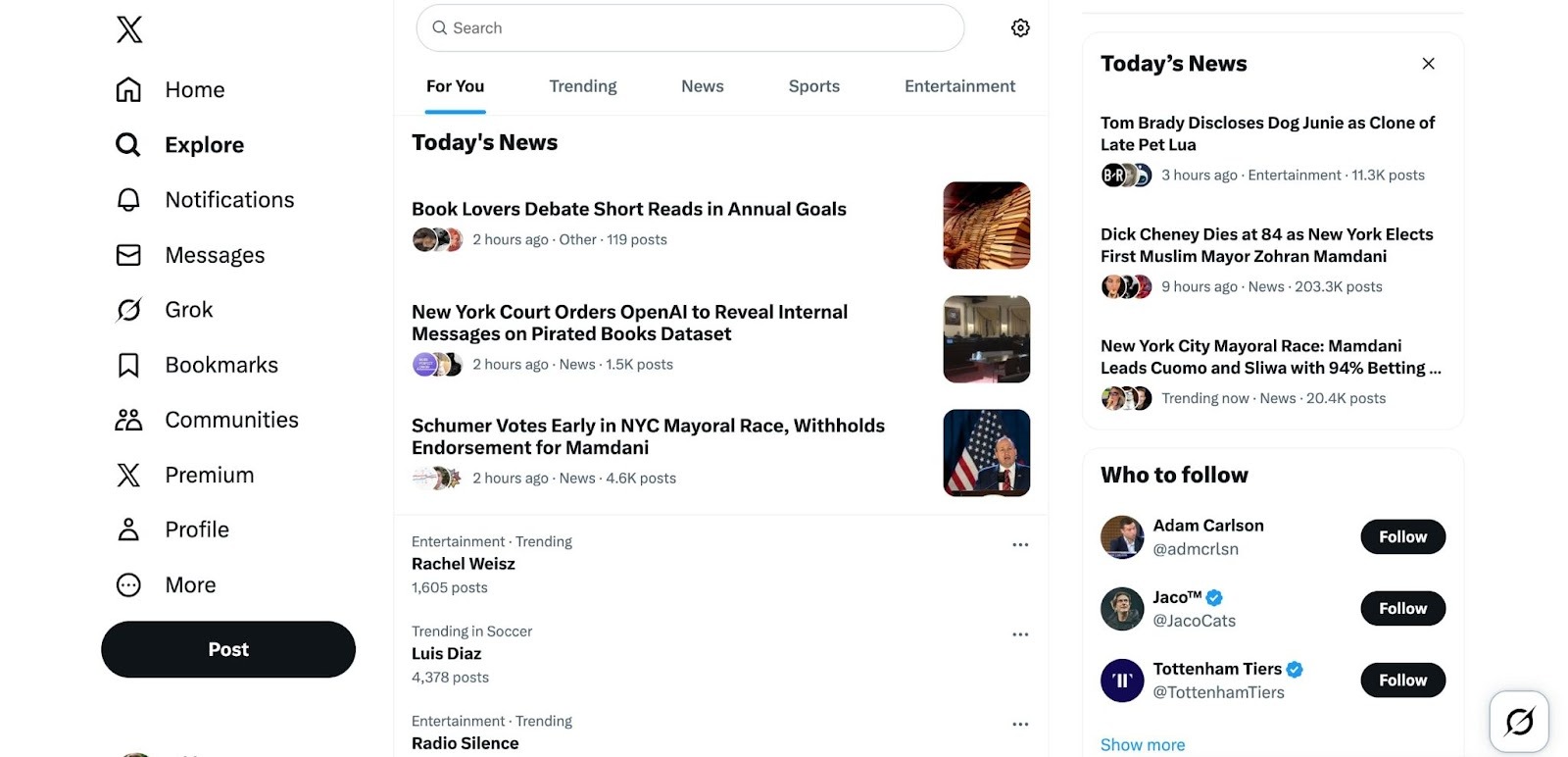Follow Adam Carlson
This screenshot has height=757, width=1568.
click(x=1402, y=537)
